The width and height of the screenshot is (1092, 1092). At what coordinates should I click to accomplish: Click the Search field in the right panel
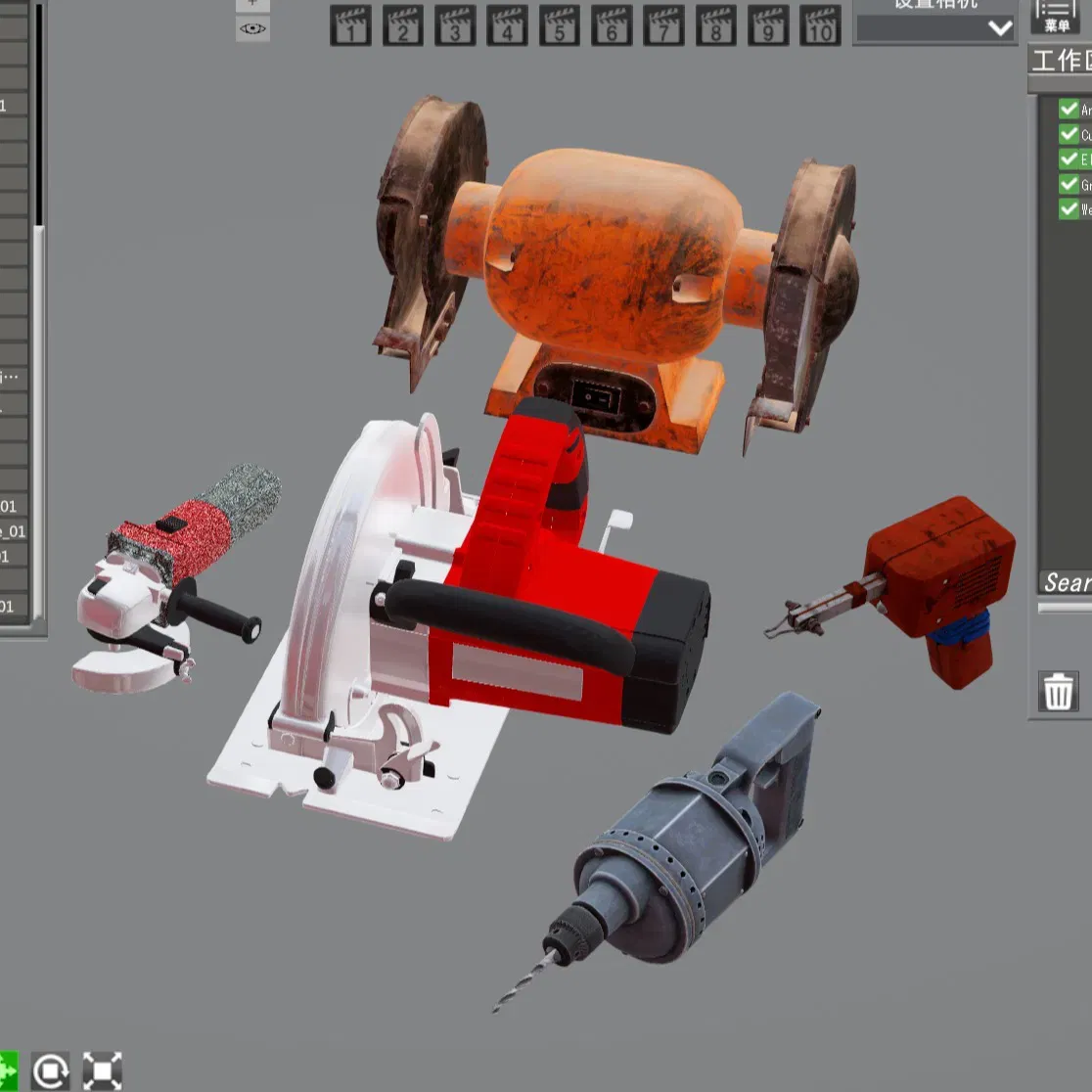[x=1066, y=581]
